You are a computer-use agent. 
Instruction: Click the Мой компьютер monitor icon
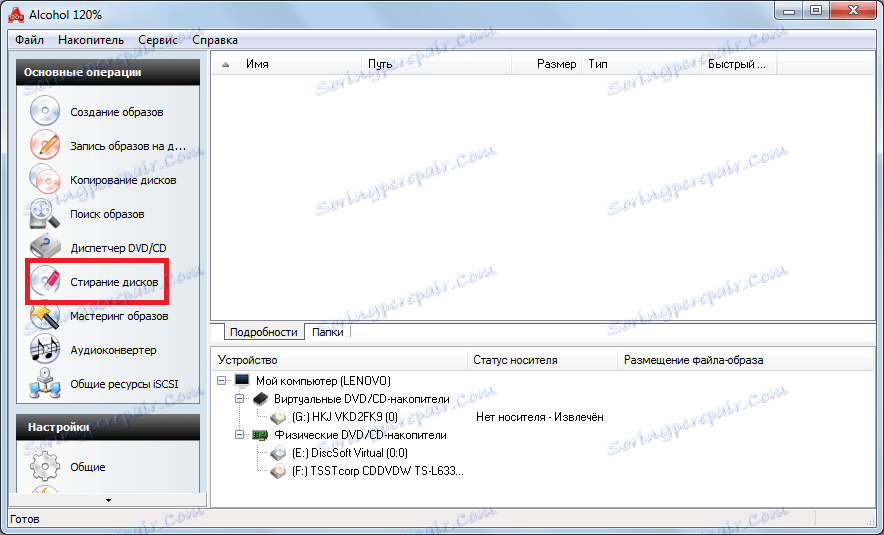[242, 381]
